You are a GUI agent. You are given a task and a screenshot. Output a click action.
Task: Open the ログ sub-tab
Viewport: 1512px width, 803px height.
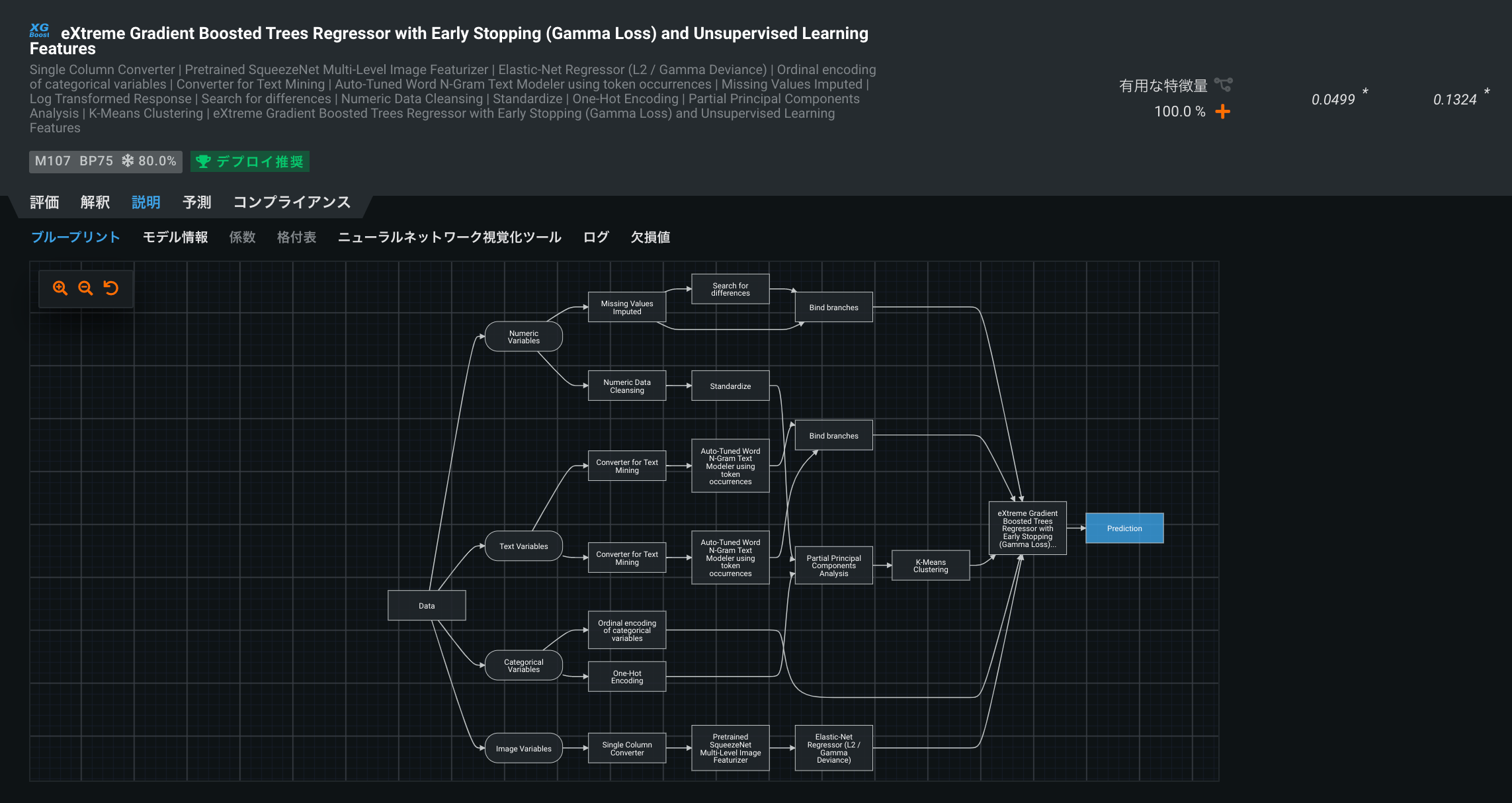tap(596, 237)
